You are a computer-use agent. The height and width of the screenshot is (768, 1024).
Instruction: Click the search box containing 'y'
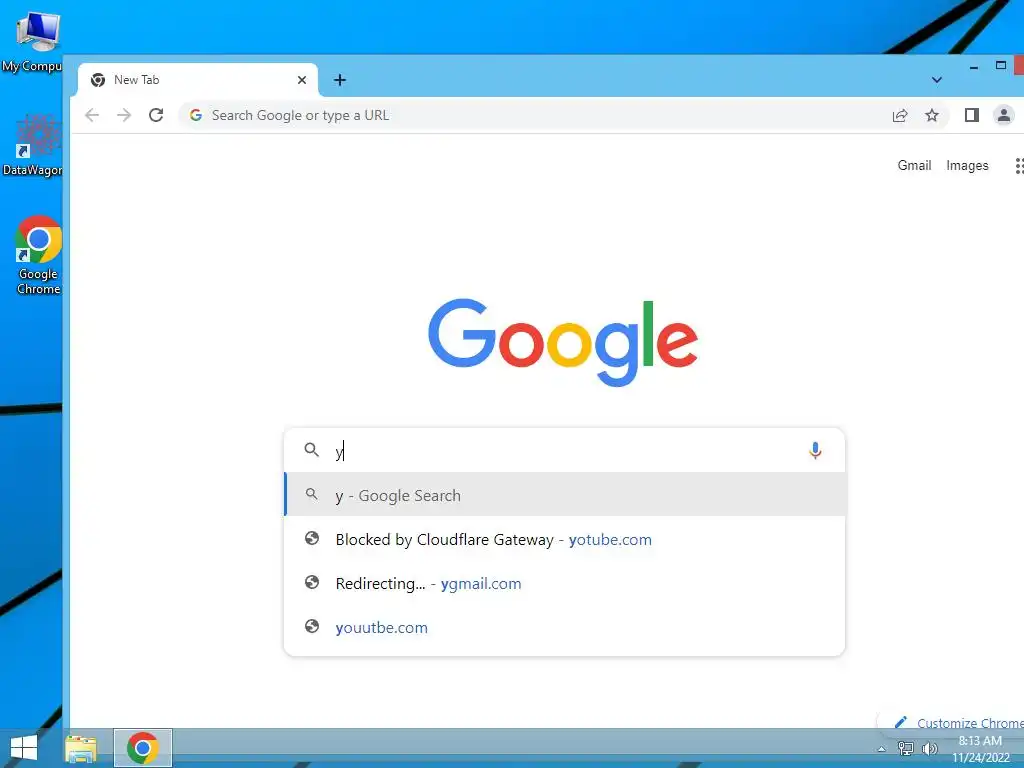coord(564,451)
